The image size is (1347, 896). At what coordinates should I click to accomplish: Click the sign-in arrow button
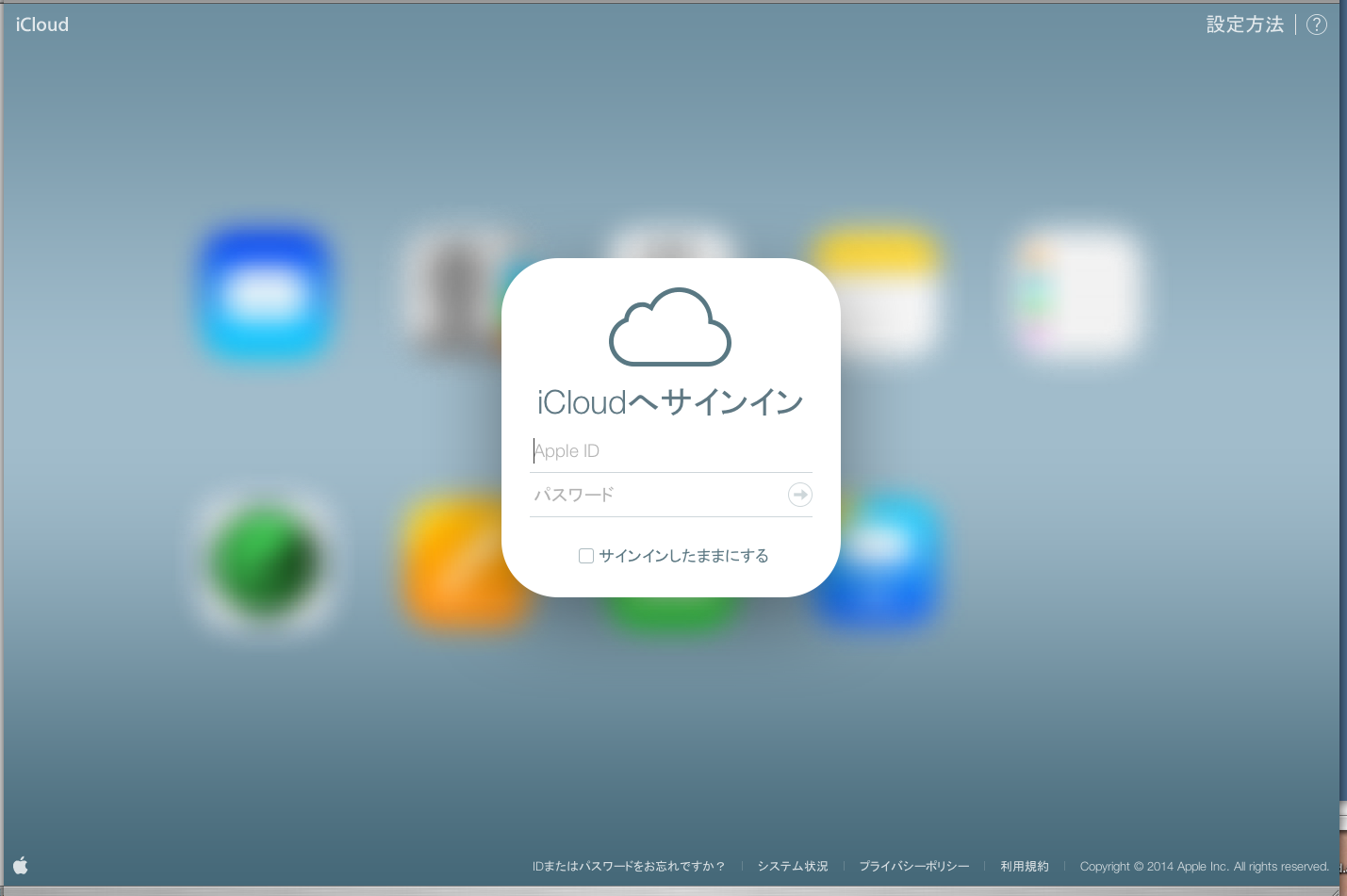pyautogui.click(x=799, y=495)
